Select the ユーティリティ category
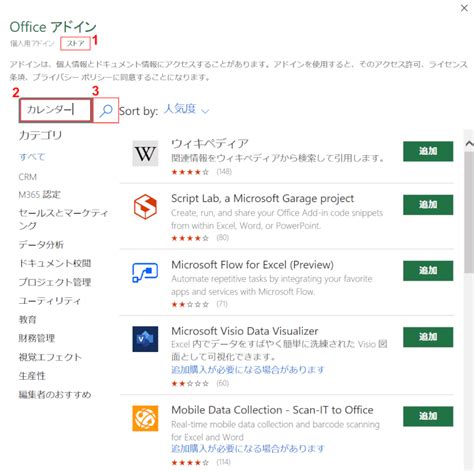 coord(50,301)
